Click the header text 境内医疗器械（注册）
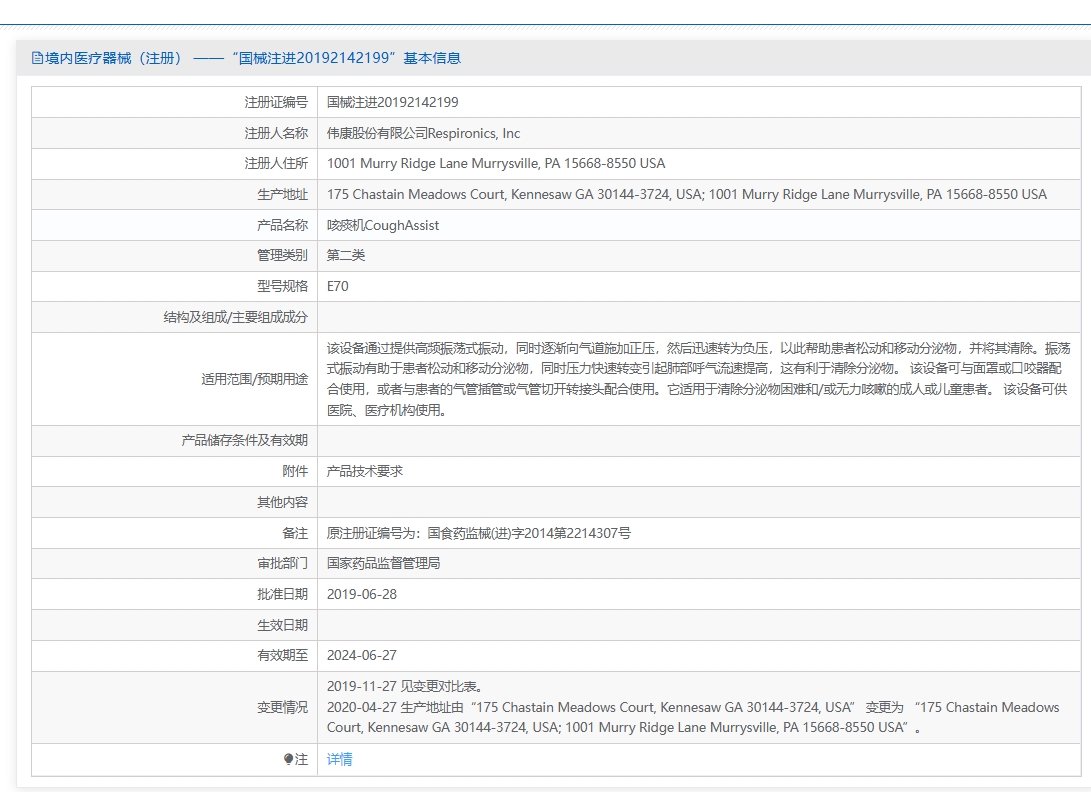Viewport: 1091px width, 792px height. point(113,58)
